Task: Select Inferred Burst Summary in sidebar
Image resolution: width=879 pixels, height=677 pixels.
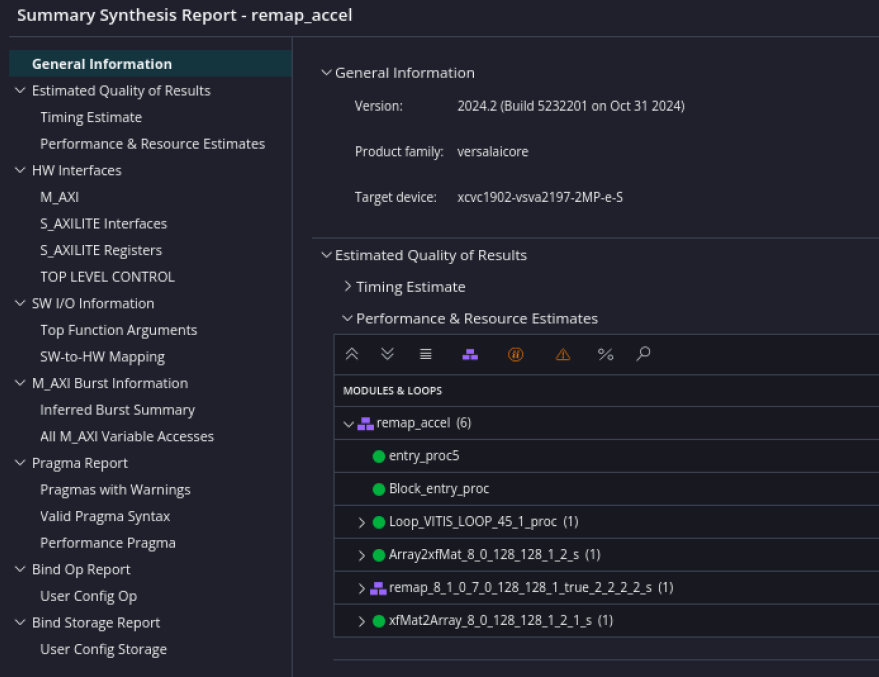Action: (x=117, y=410)
